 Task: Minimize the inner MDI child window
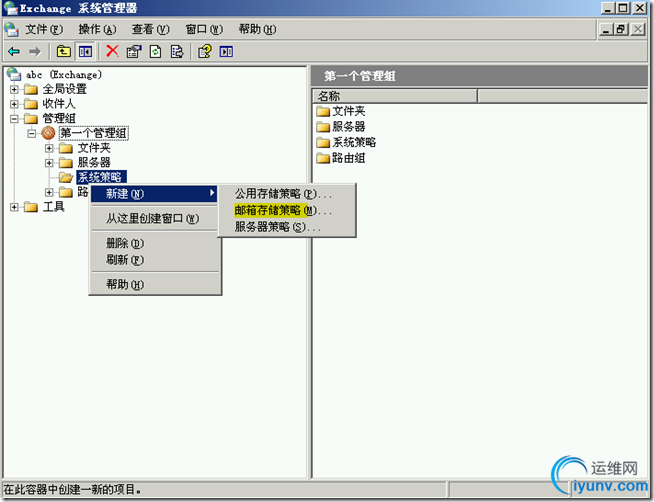pos(606,29)
